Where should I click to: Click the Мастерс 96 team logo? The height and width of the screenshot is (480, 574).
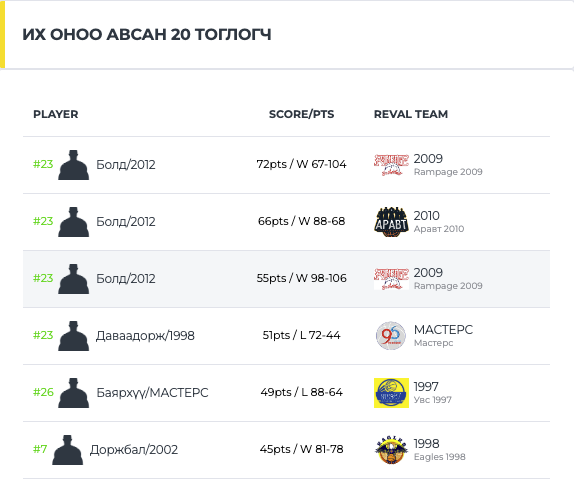(x=391, y=336)
